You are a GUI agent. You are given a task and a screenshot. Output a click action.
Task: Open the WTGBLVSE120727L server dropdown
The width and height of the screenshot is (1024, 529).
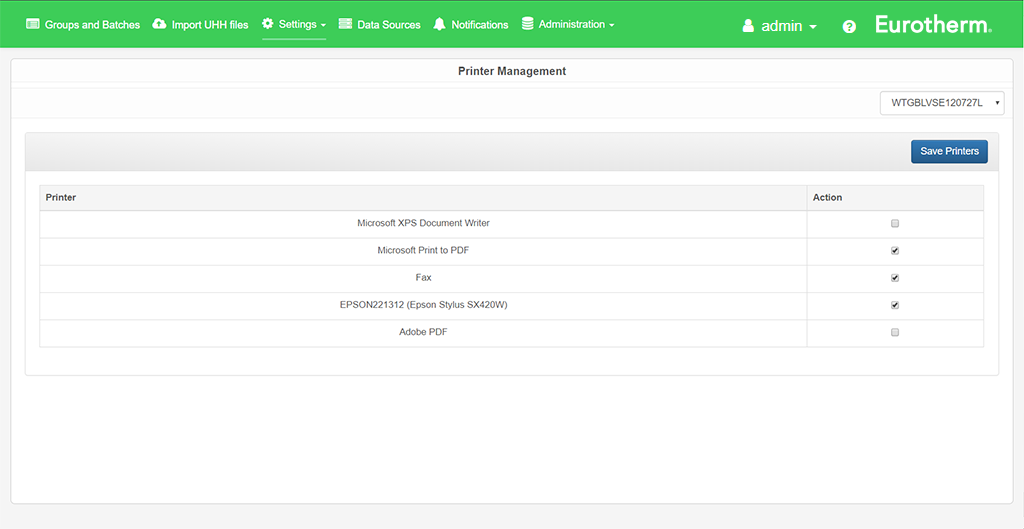click(x=941, y=103)
